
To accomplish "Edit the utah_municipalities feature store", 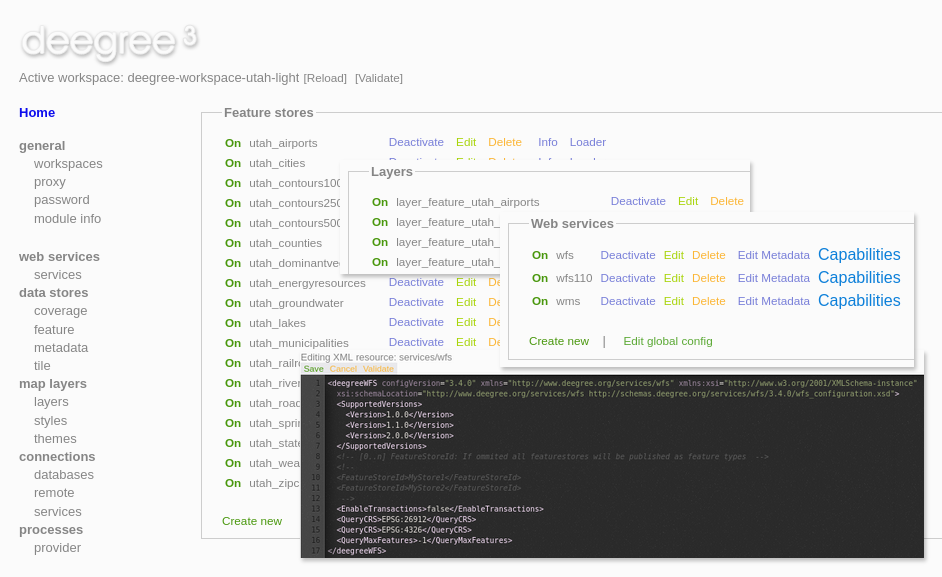I will (466, 341).
